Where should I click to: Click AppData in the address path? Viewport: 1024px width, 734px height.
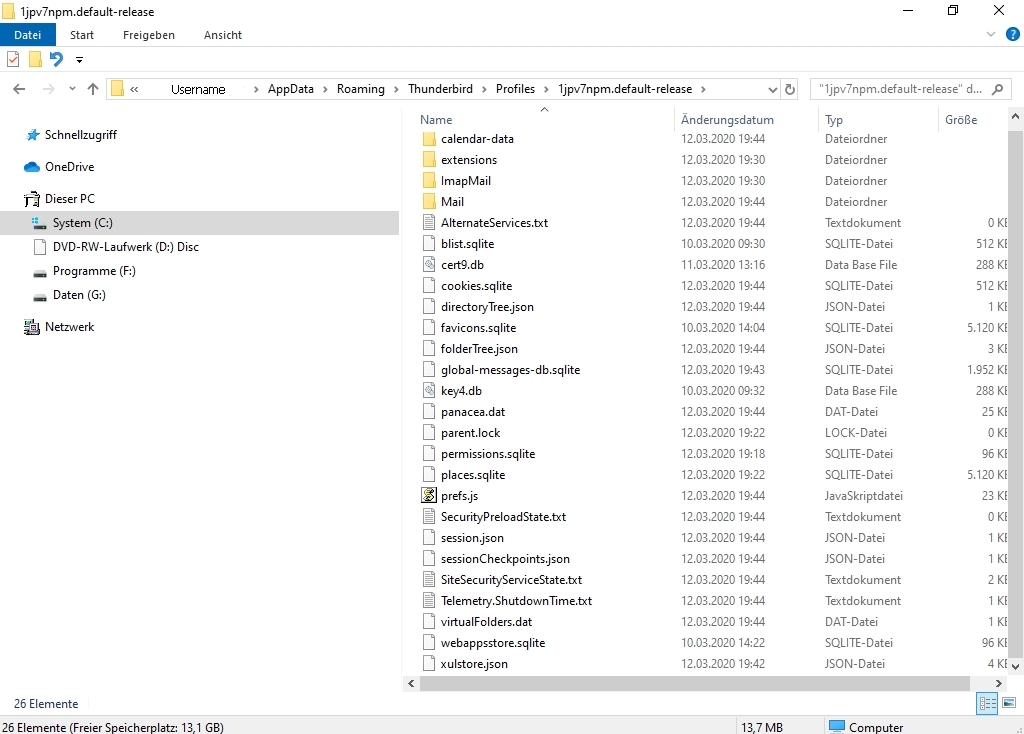pos(291,89)
